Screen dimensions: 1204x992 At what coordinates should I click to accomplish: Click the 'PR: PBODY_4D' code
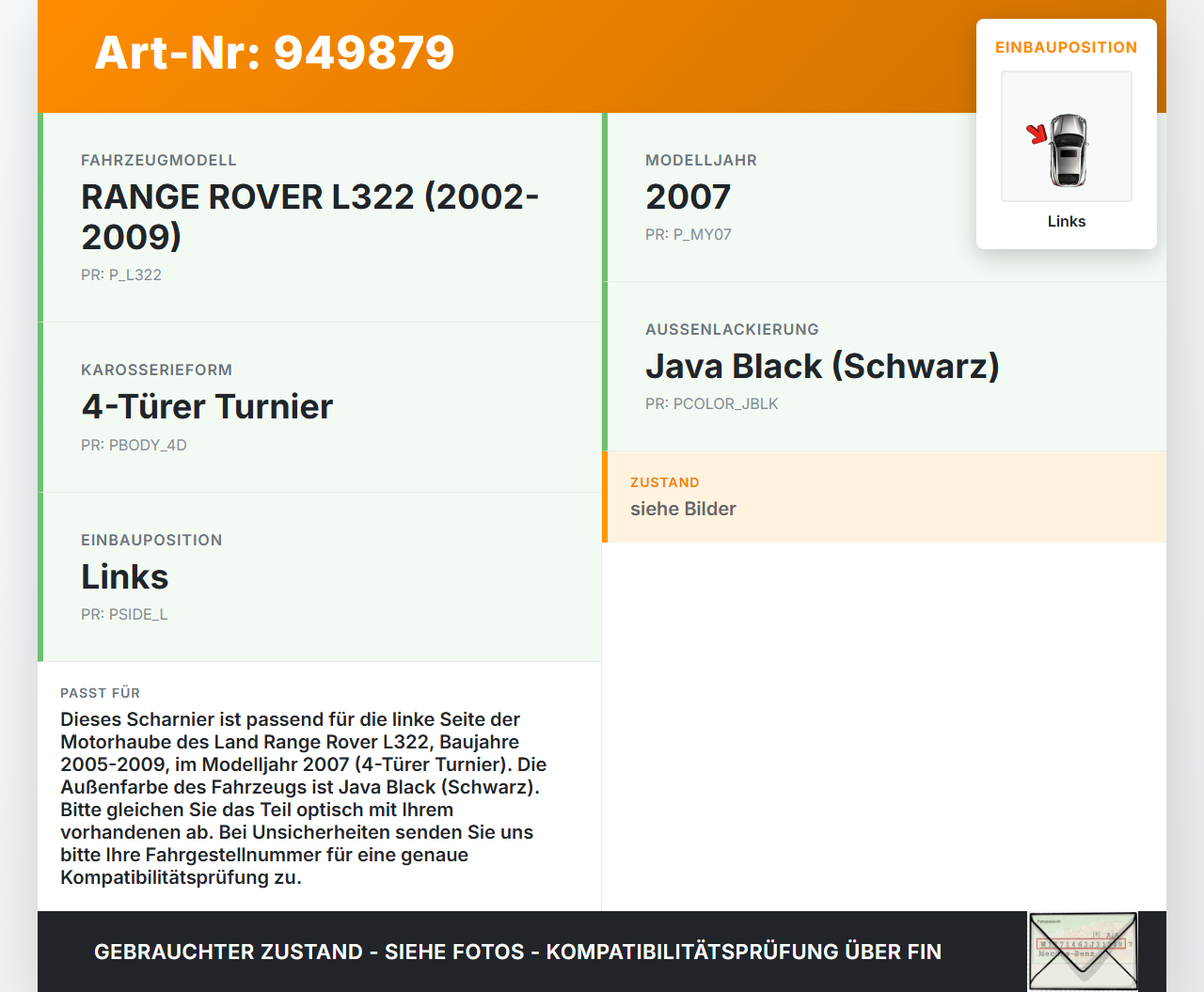pyautogui.click(x=134, y=445)
